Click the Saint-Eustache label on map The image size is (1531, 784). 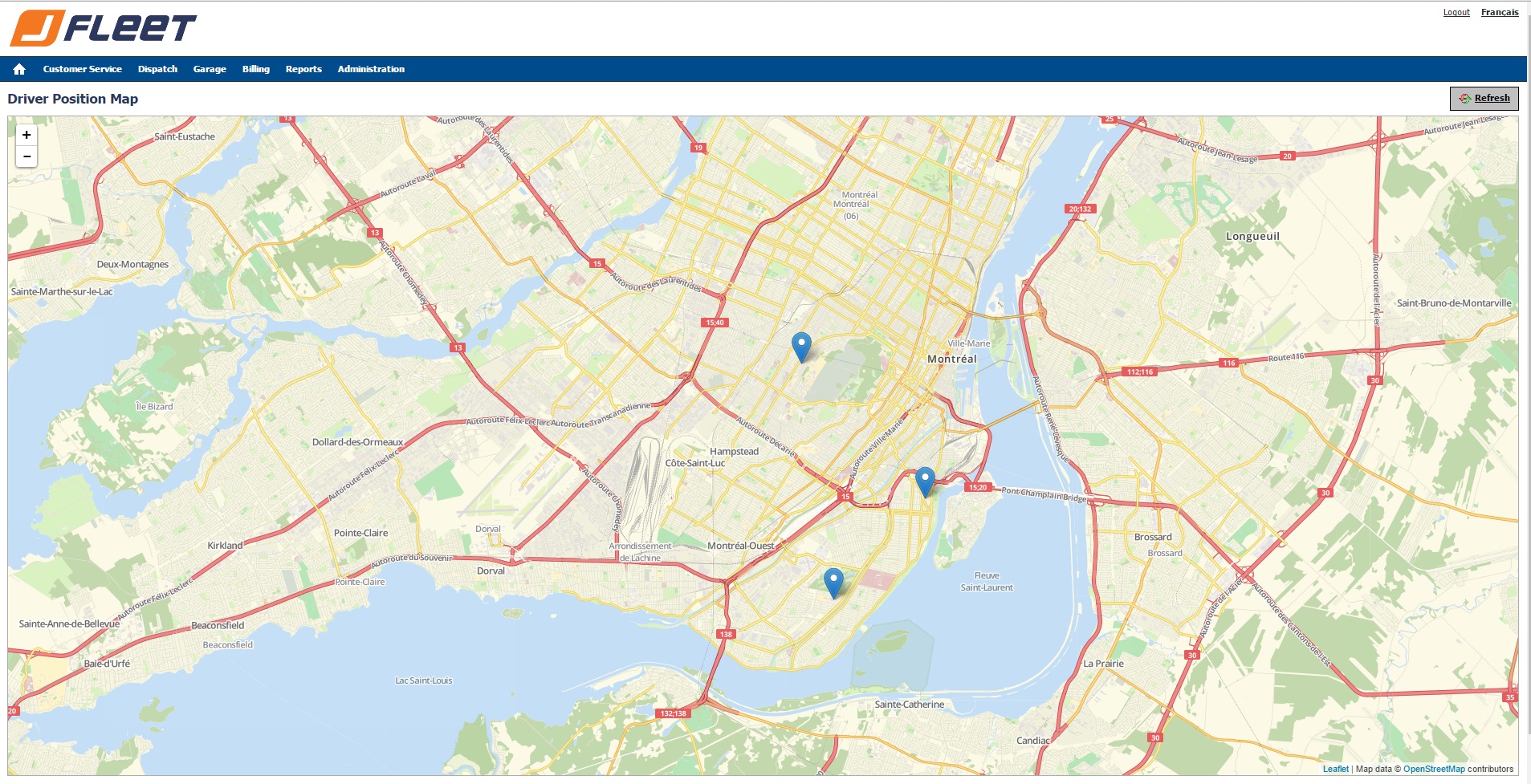coord(185,136)
